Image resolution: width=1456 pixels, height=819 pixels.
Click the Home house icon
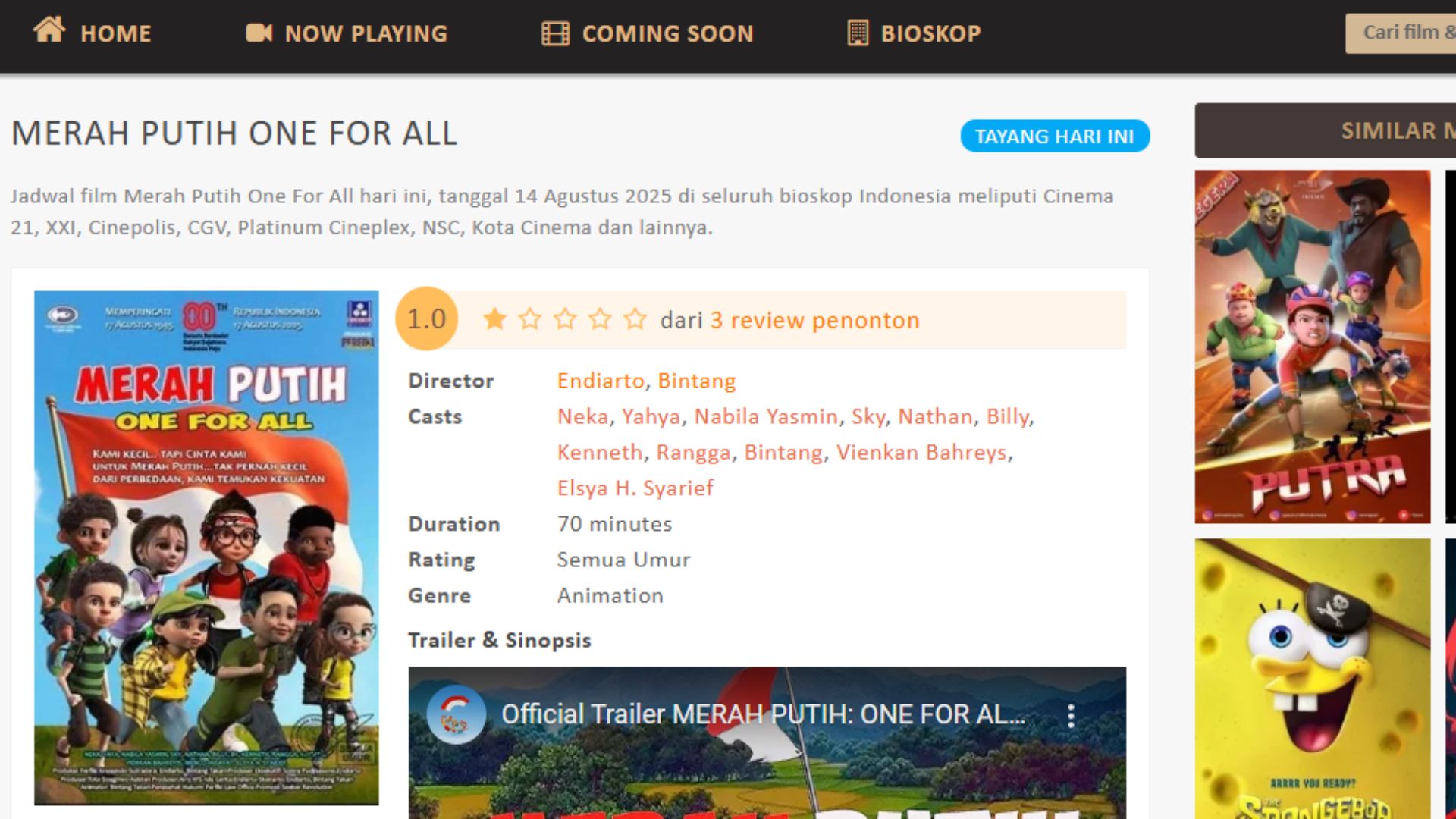pos(49,30)
